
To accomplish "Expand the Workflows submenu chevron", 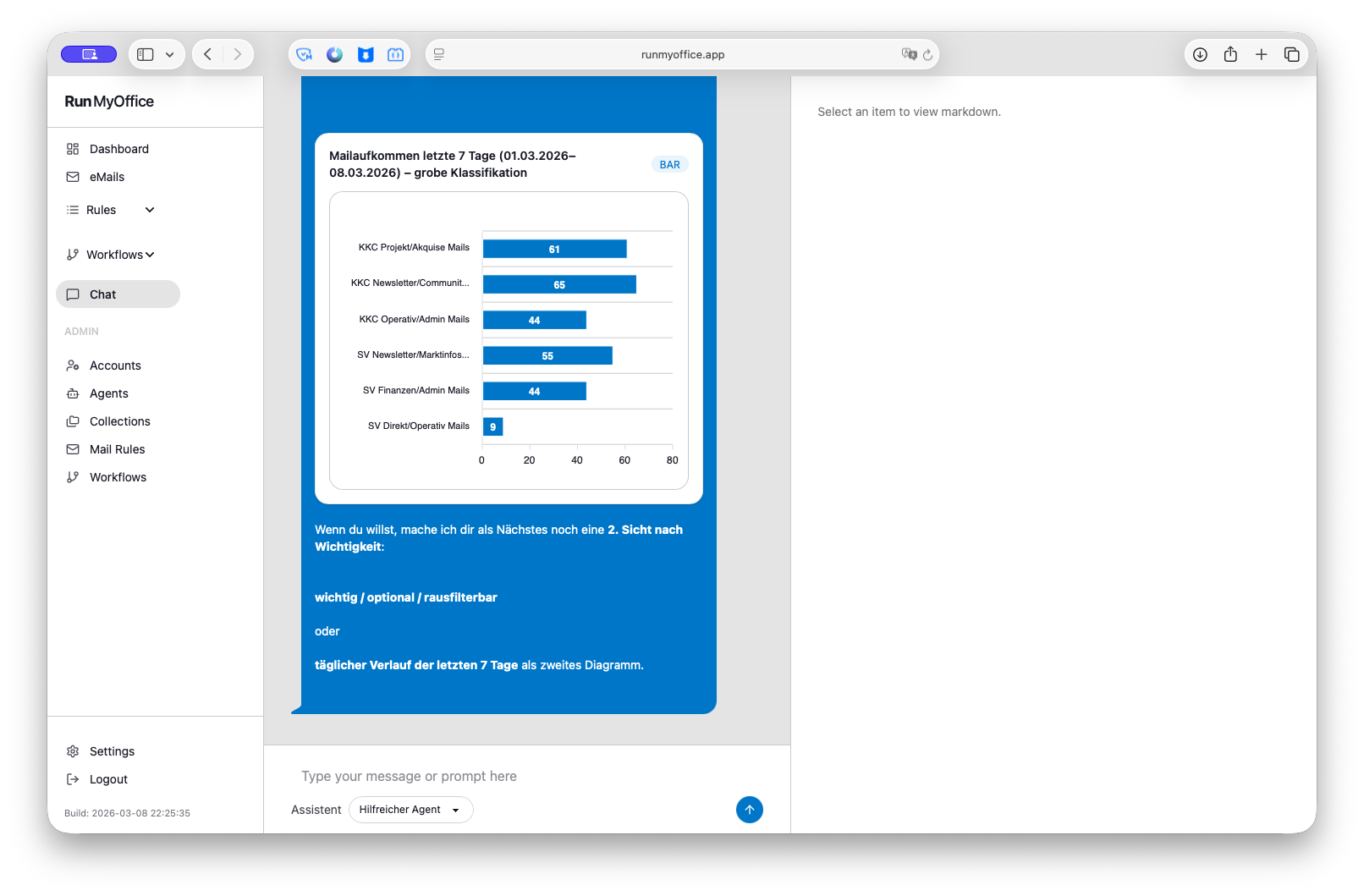I will tap(150, 255).
